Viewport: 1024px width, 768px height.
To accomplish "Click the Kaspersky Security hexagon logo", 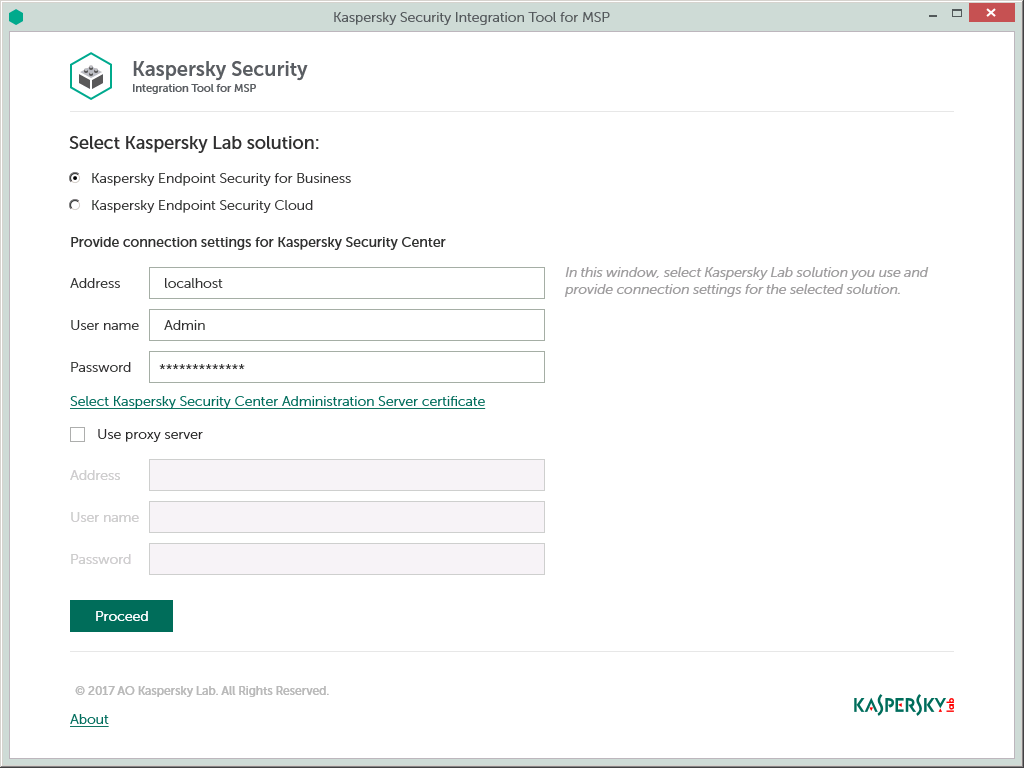I will [x=91, y=75].
